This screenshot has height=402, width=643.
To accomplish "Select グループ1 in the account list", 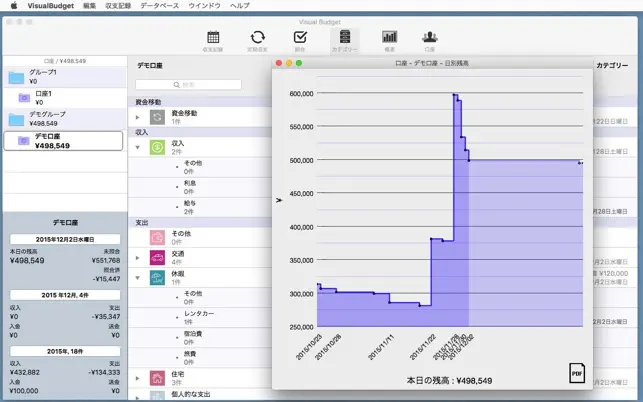I will 65,77.
